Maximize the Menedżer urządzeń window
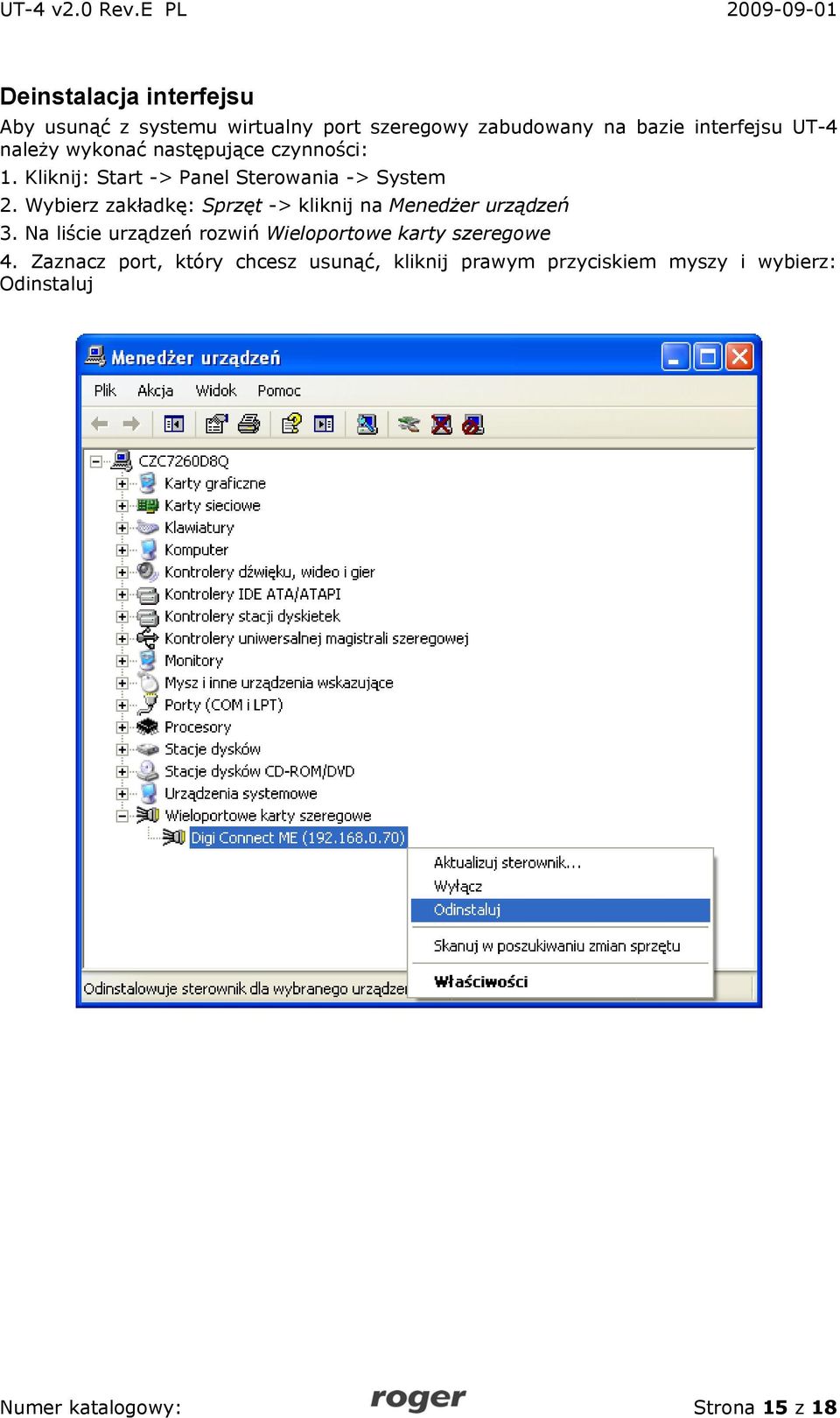Viewport: 840px width, 1418px height. [x=708, y=356]
